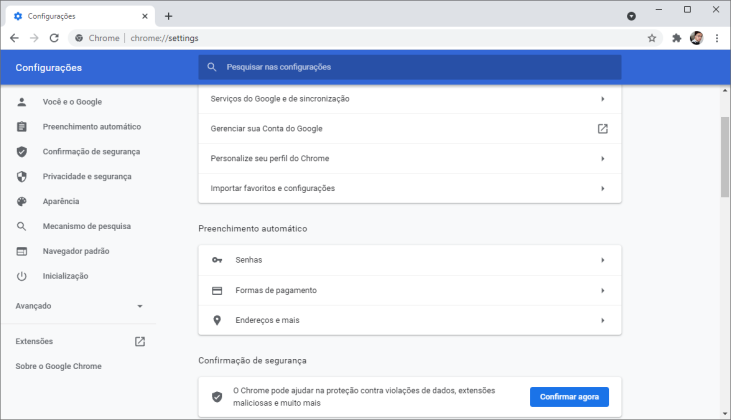Screen dimensions: 731x420
Task: Open Chrome's three-dot menu
Action: (x=717, y=38)
